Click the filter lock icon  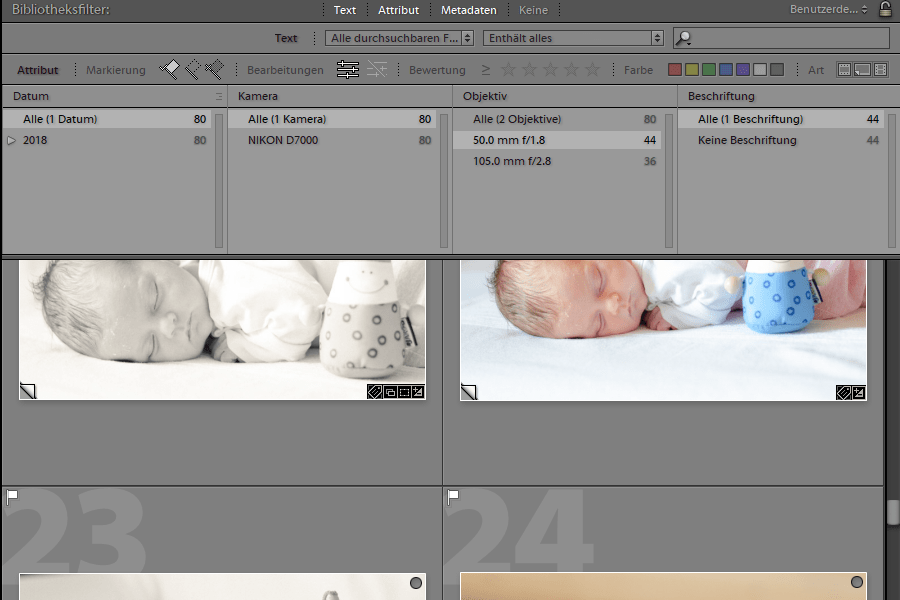click(885, 10)
